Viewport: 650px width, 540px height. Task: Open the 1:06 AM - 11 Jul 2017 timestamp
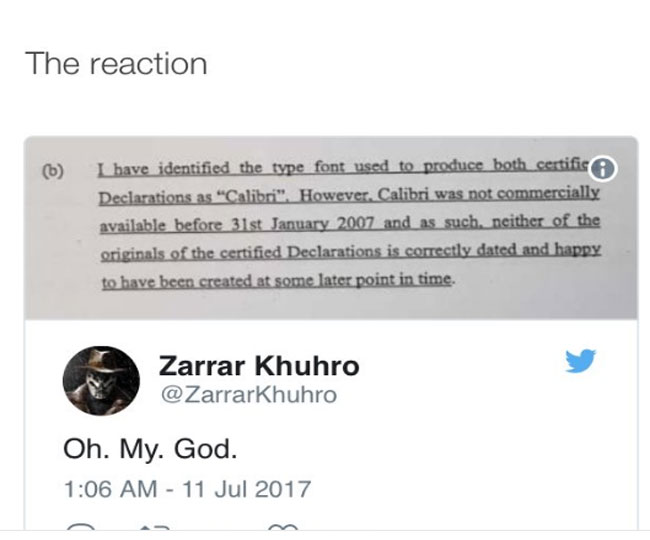187,489
